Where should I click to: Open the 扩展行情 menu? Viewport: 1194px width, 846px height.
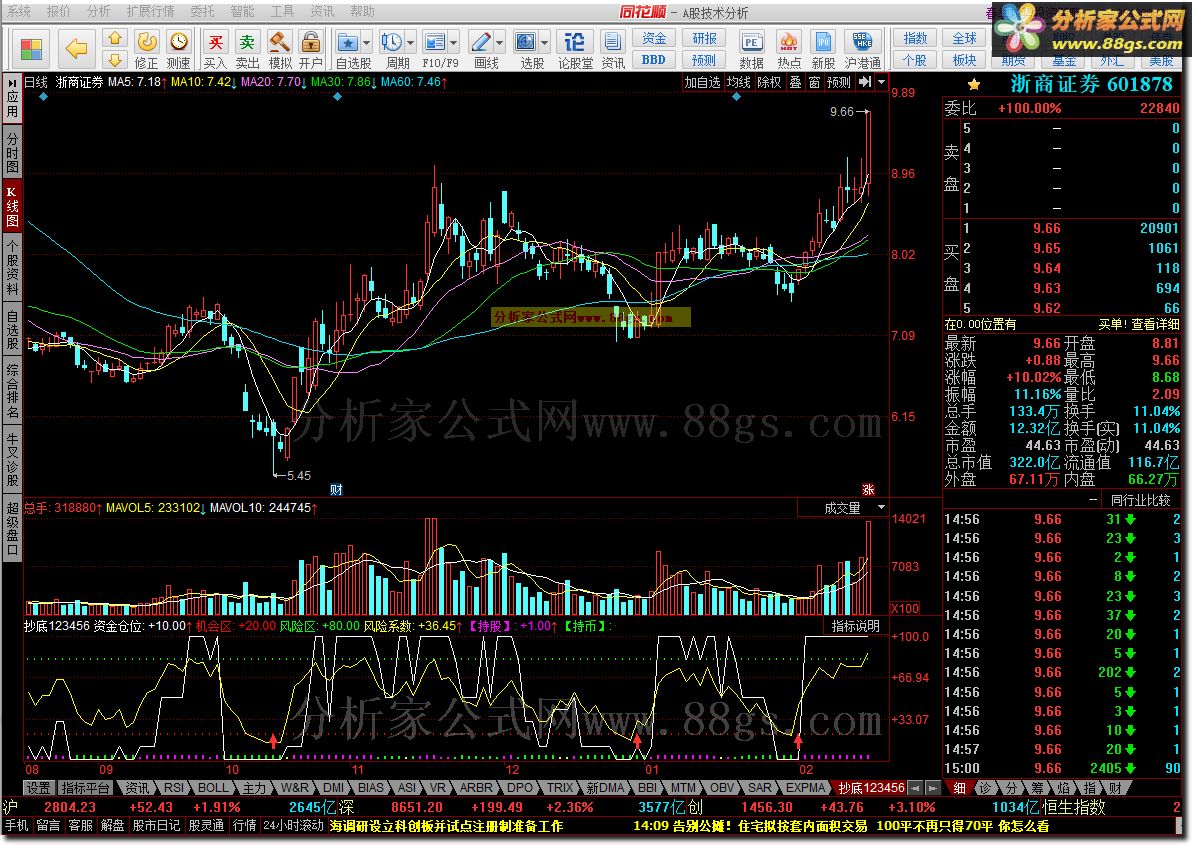pyautogui.click(x=150, y=11)
